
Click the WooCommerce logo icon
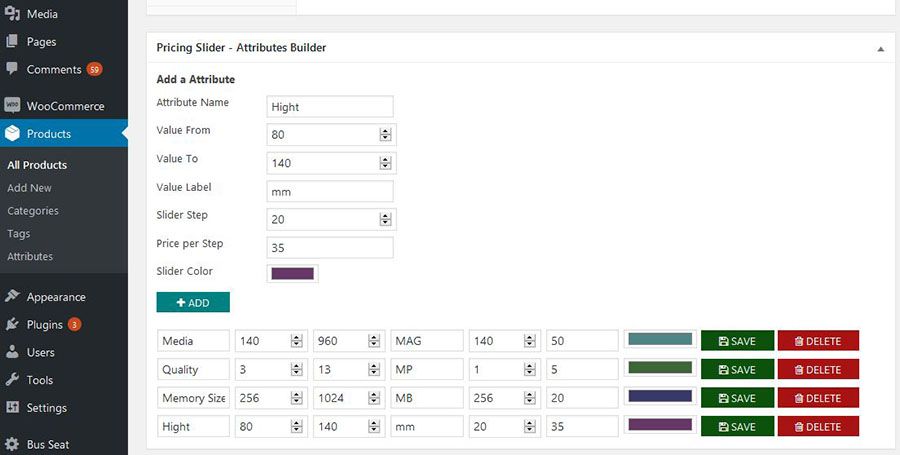(x=13, y=105)
